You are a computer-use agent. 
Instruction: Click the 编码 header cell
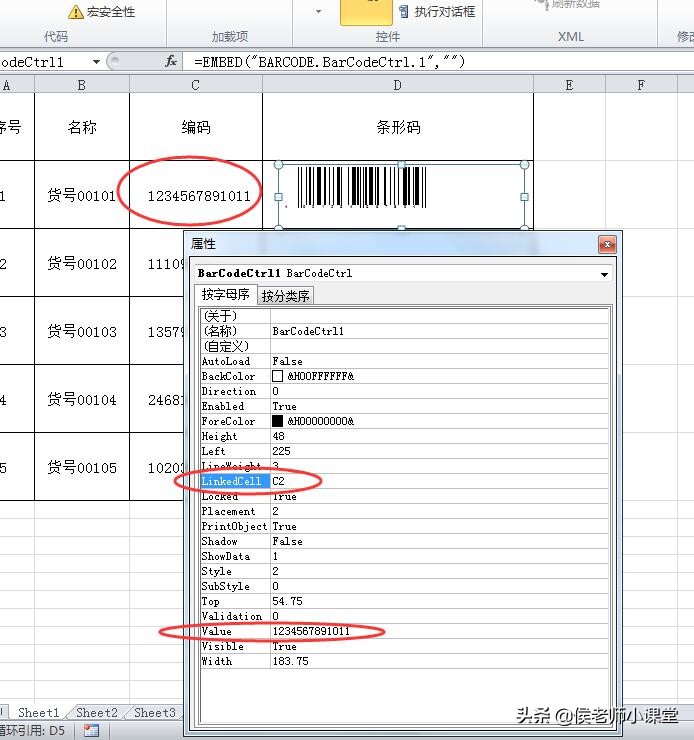(x=196, y=126)
